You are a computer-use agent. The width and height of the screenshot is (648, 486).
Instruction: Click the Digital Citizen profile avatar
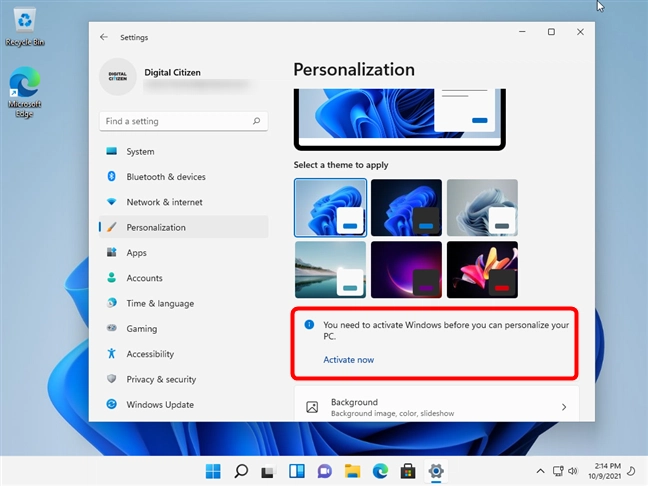pyautogui.click(x=118, y=77)
